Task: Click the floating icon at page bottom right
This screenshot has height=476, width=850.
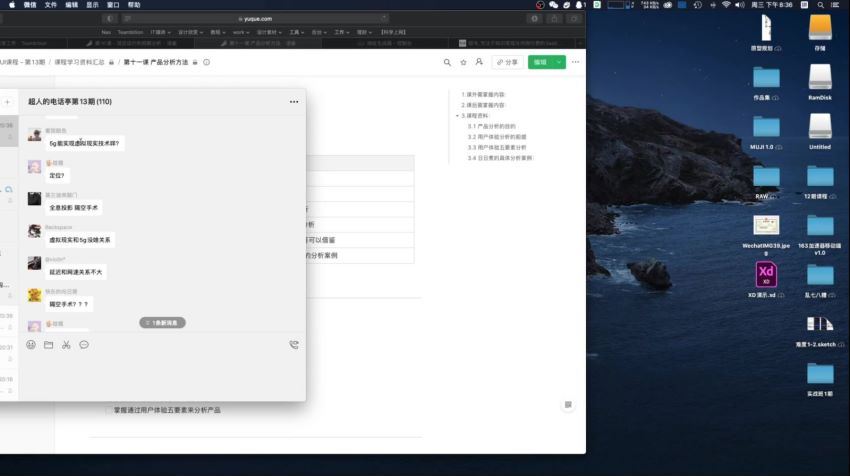Action: 568,404
